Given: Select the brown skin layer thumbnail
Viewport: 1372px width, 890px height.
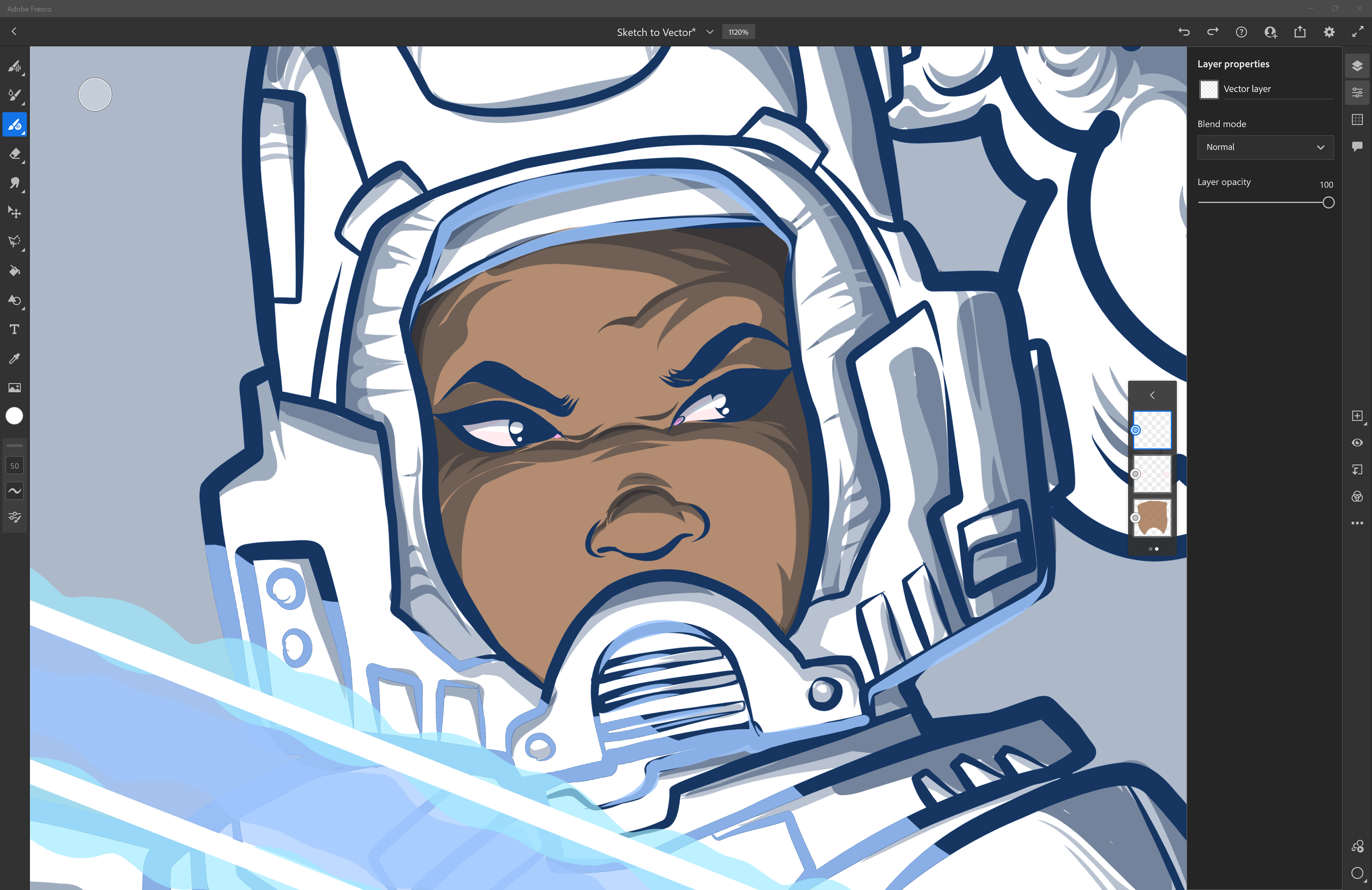Looking at the screenshot, I should [1152, 517].
